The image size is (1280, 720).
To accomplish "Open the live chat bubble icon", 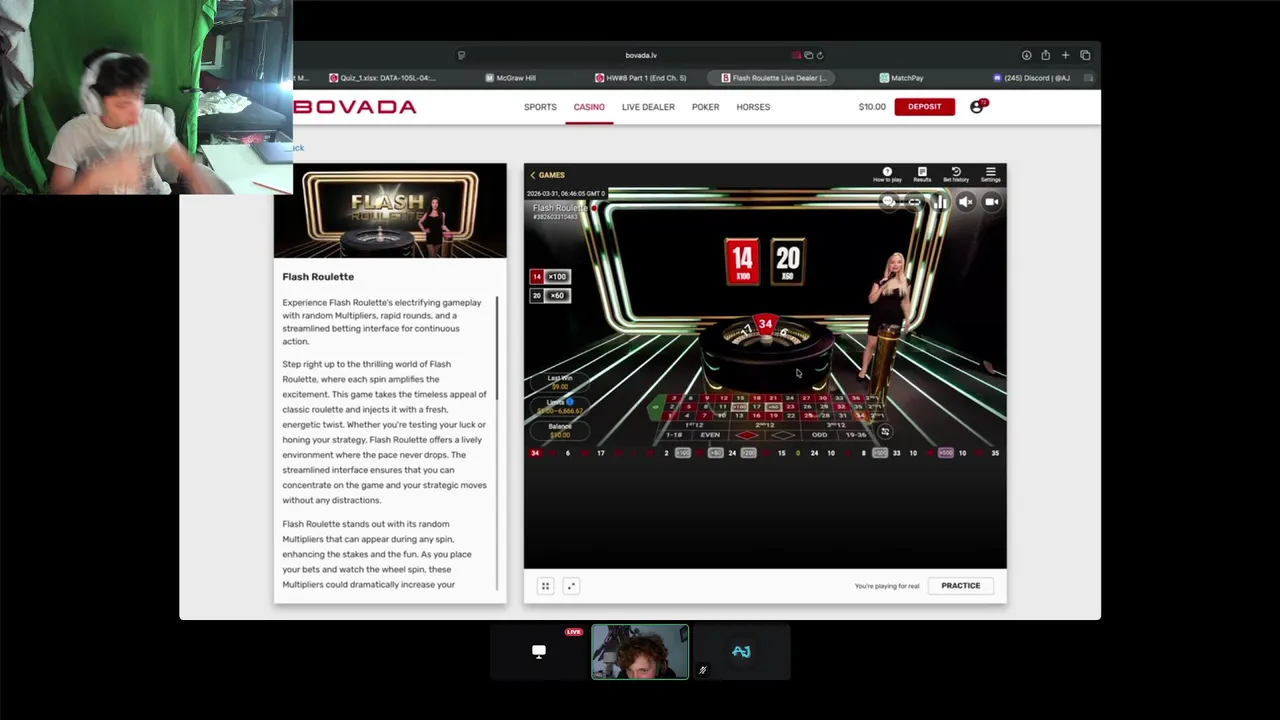I will tap(888, 202).
